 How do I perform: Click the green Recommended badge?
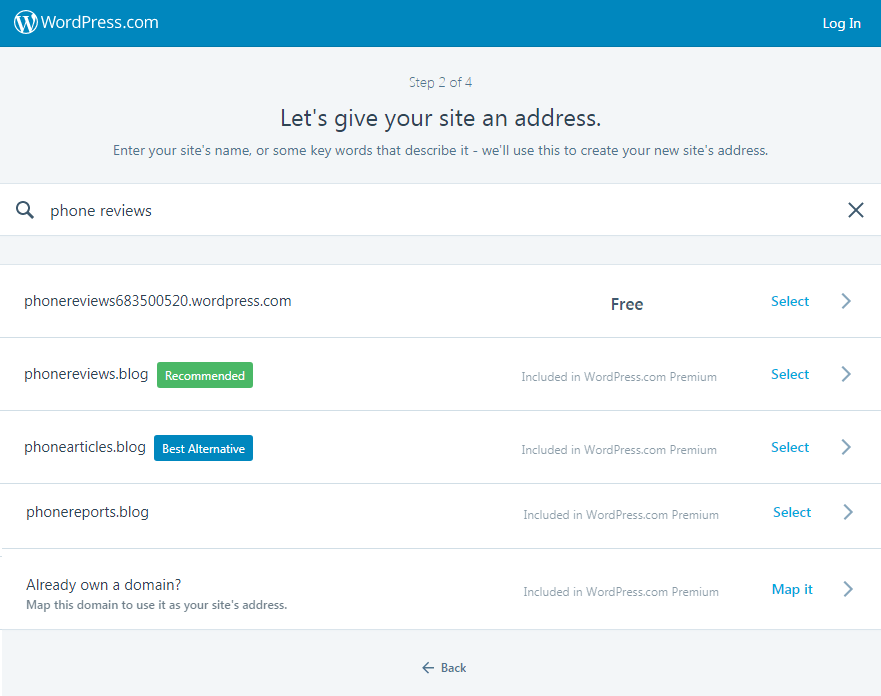(x=205, y=375)
